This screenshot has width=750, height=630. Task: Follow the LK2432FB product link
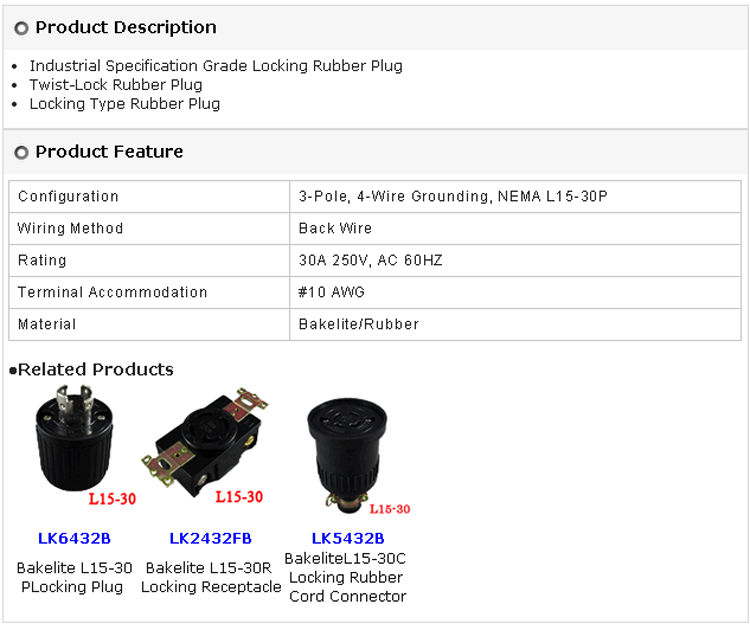click(210, 539)
